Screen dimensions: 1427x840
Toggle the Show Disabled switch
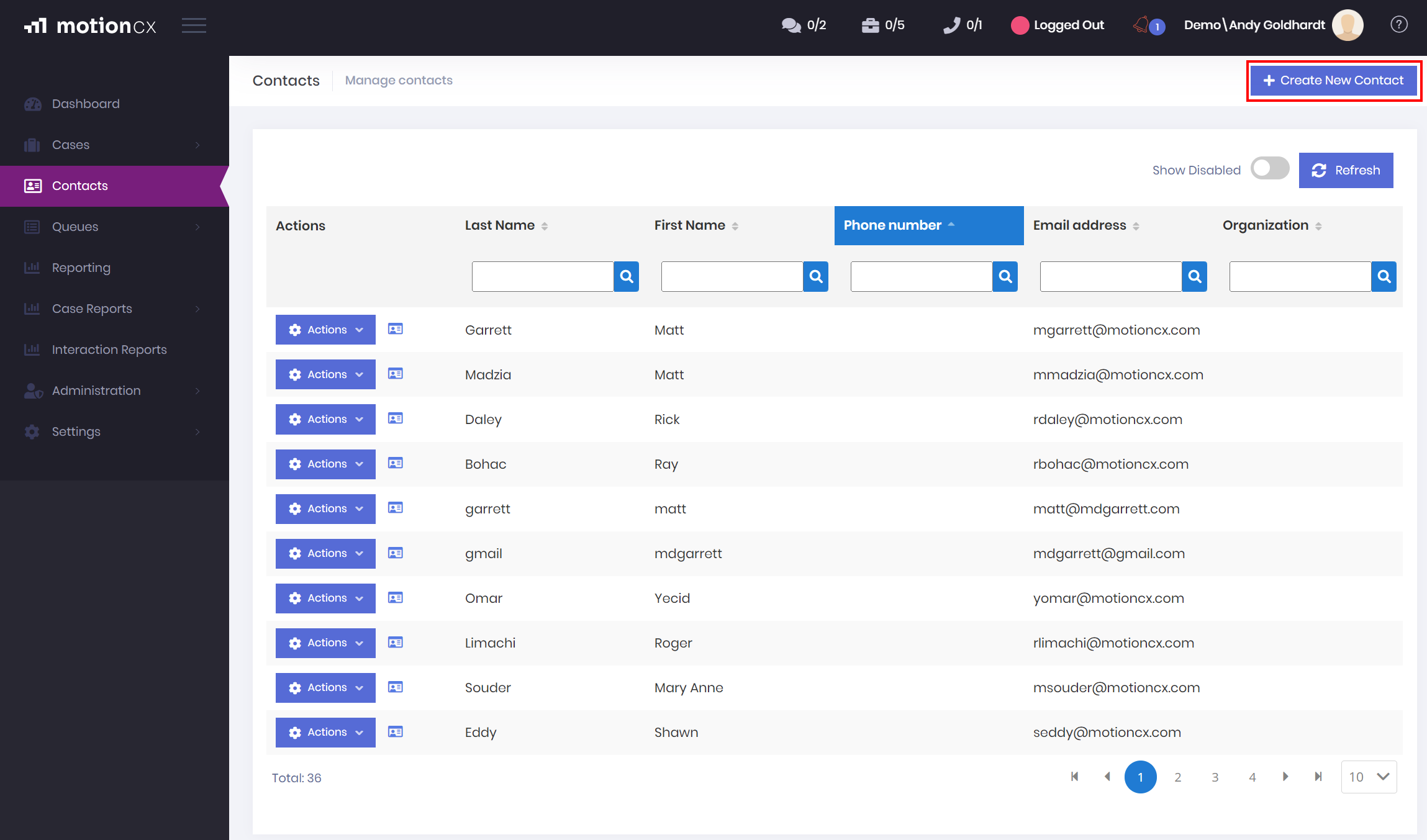[x=1270, y=169]
